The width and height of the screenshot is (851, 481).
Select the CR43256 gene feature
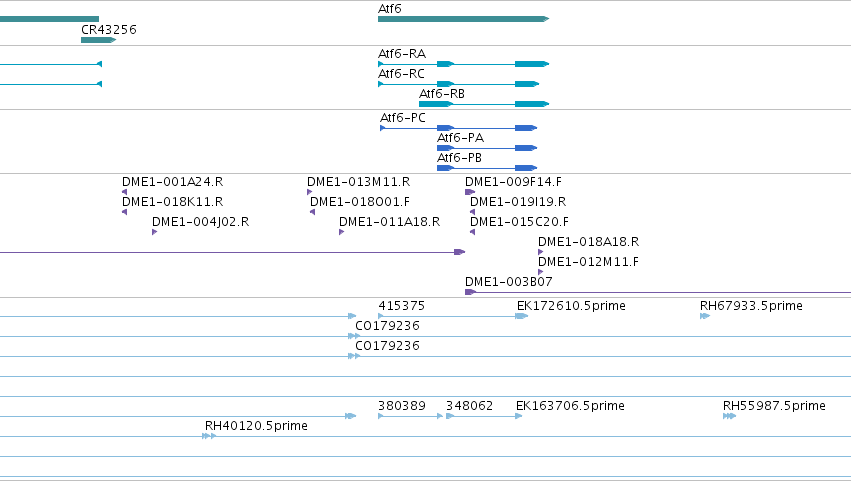tap(98, 40)
